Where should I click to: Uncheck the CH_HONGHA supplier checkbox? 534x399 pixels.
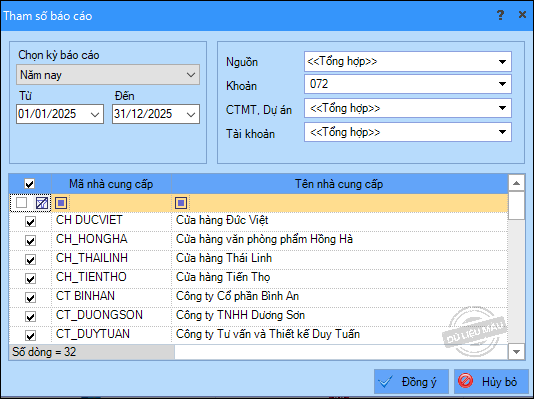click(30, 241)
